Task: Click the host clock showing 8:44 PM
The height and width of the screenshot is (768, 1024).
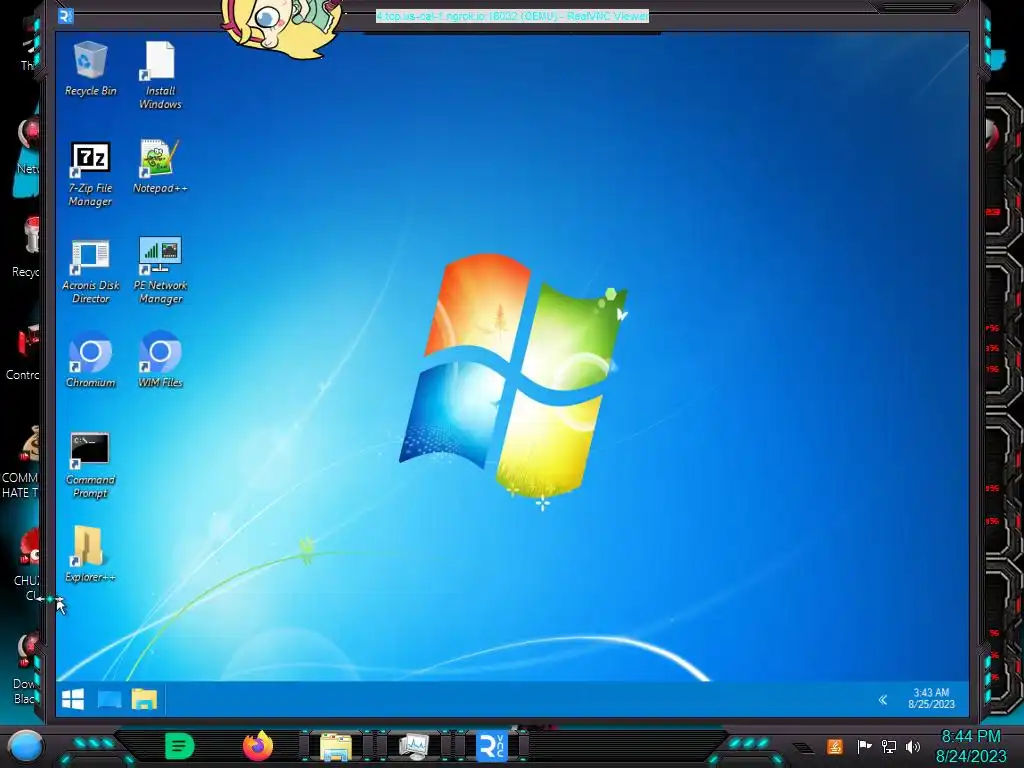Action: (970, 746)
